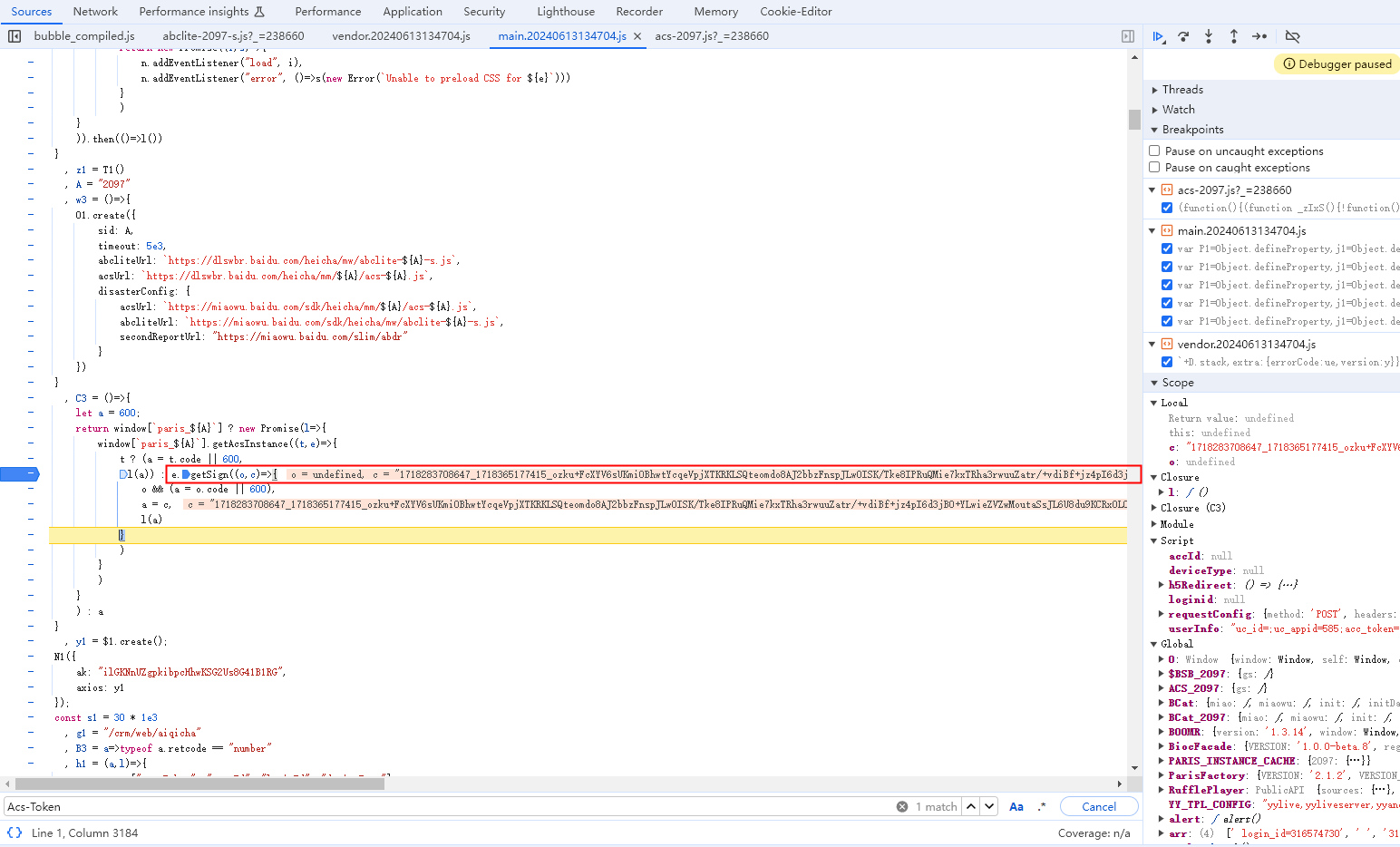This screenshot has width=1400, height=847.
Task: Collapse acs-2097.js breakpoint group
Action: coord(1152,190)
